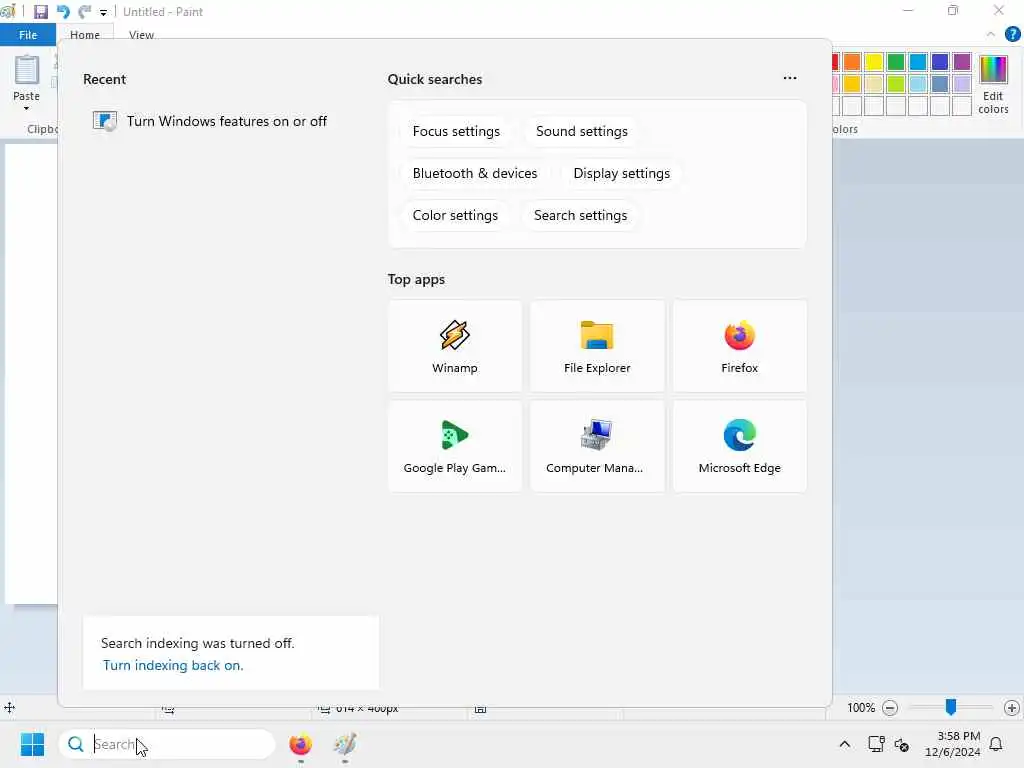
Task: Click the zoom out minus button in Paint
Action: [889, 708]
